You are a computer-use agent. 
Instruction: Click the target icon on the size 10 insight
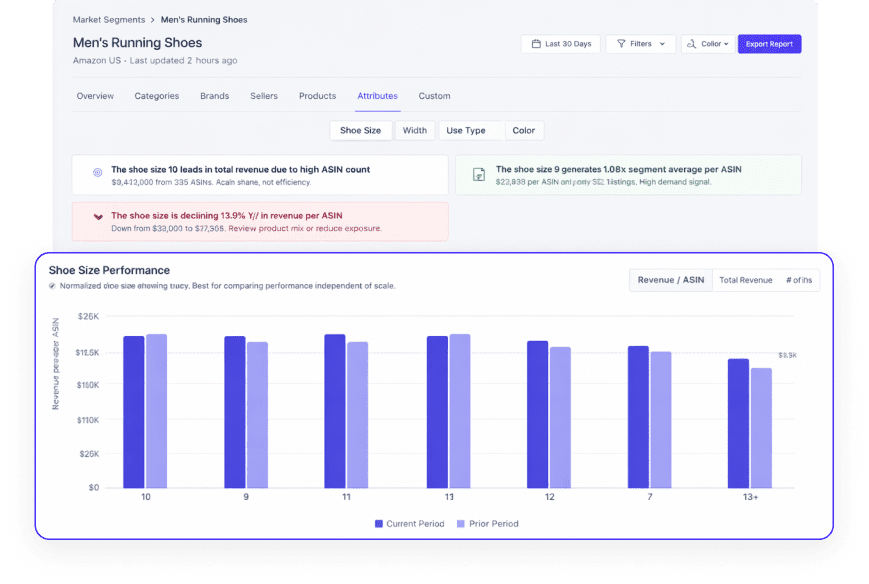click(x=97, y=173)
